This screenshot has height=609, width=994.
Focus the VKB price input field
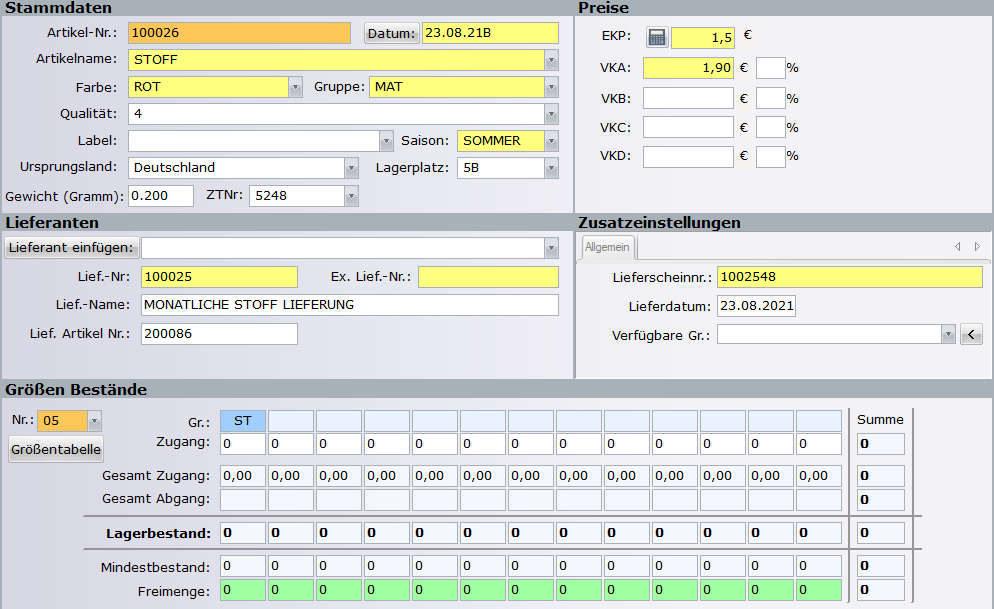(x=688, y=99)
